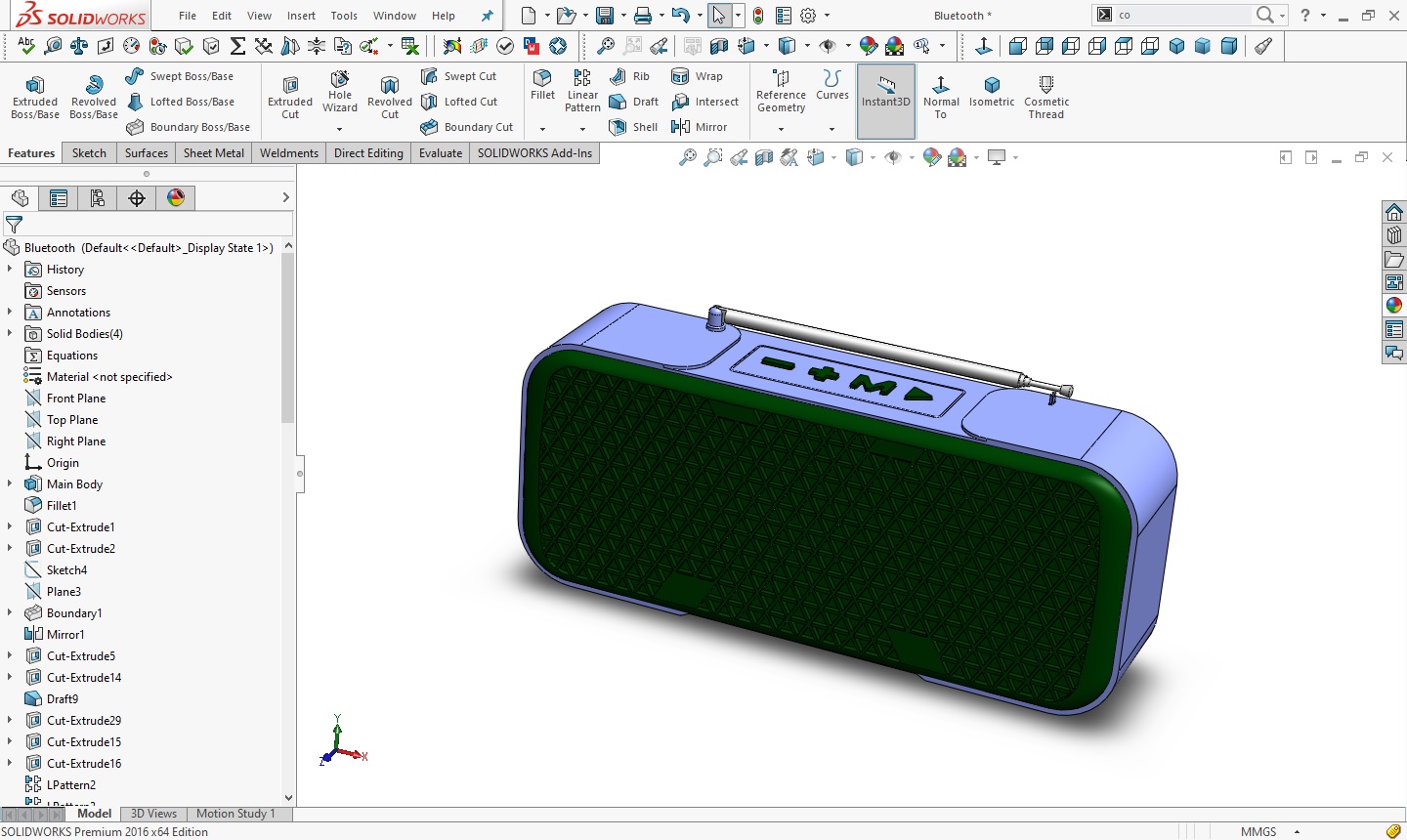The width and height of the screenshot is (1407, 840).
Task: Select the Rib feature
Action: (630, 76)
